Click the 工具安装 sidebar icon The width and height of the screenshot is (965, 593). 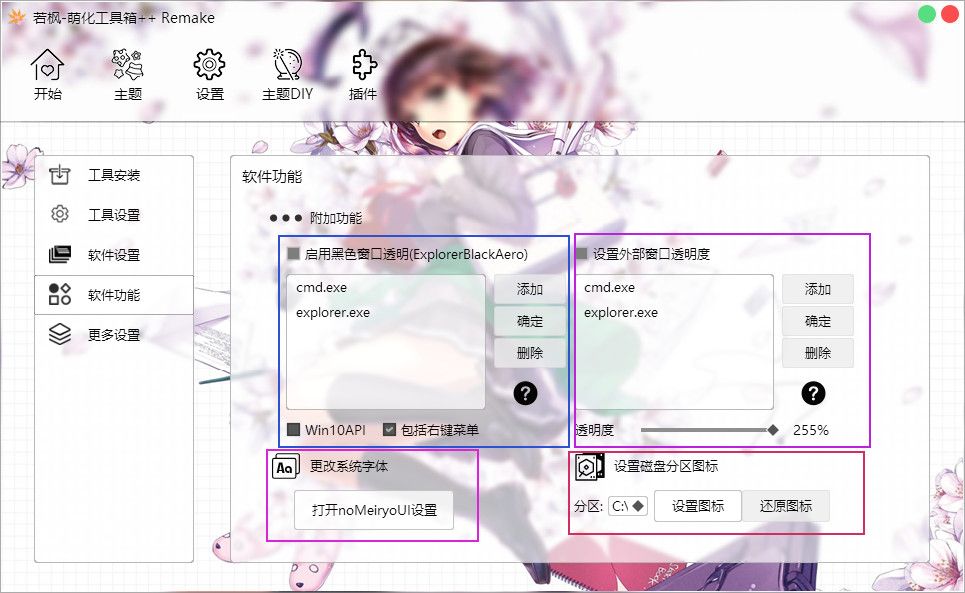[60, 175]
